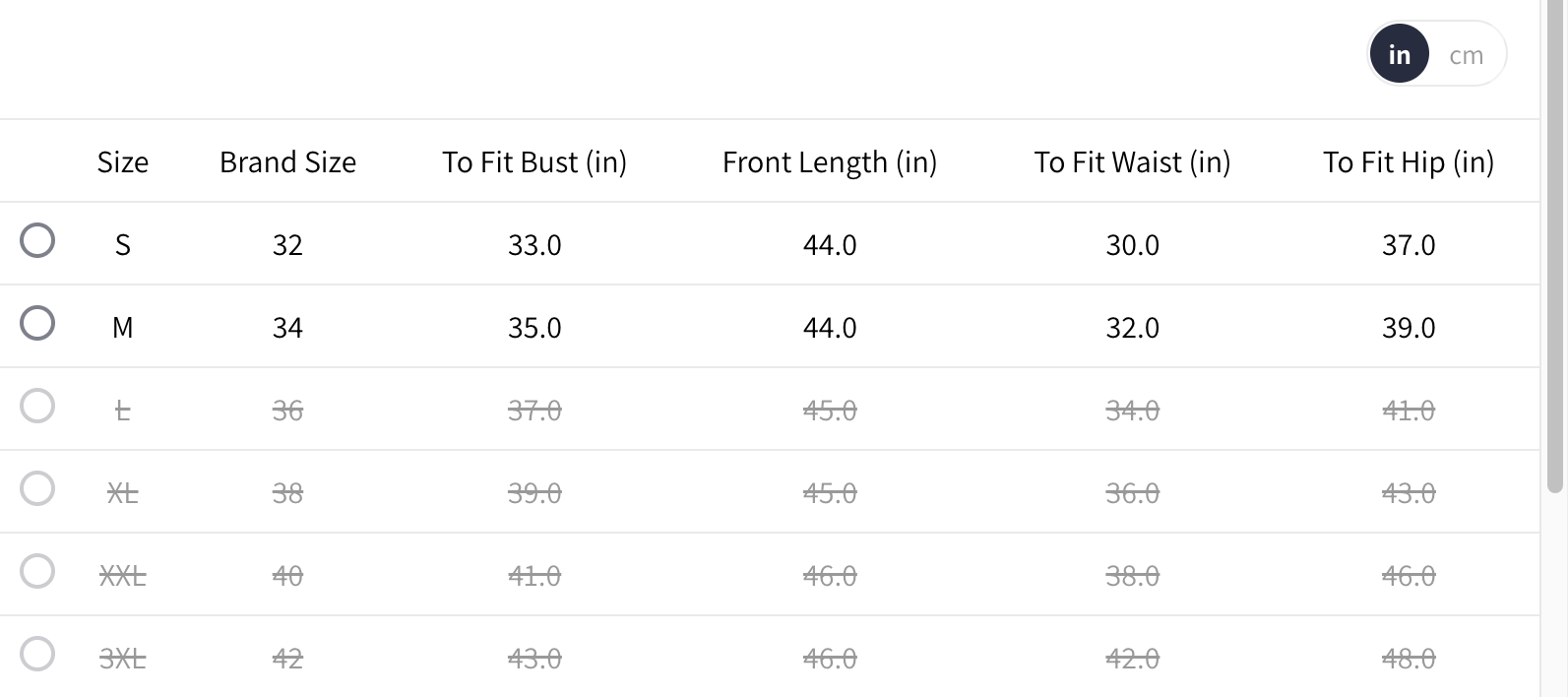The height and width of the screenshot is (697, 1568).
Task: Select the size M radio button
Action: (37, 323)
